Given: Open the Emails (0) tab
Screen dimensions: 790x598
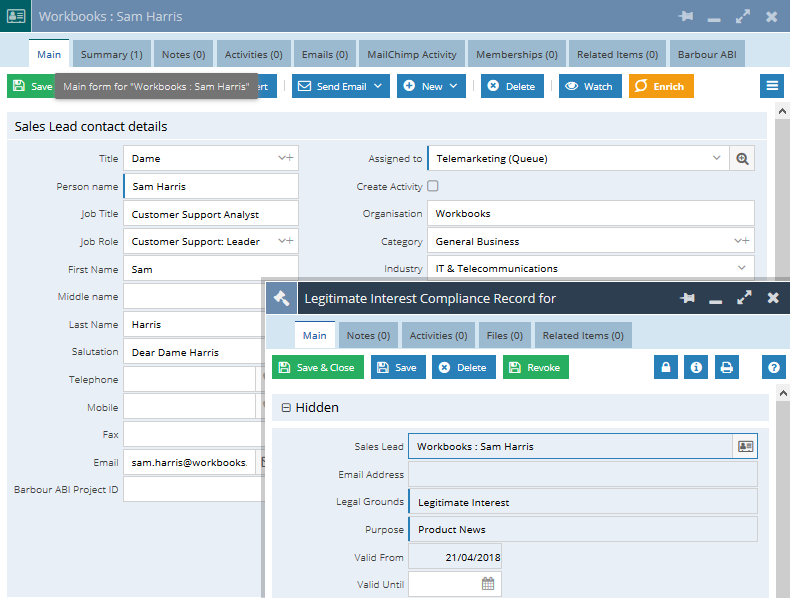Looking at the screenshot, I should 325,54.
